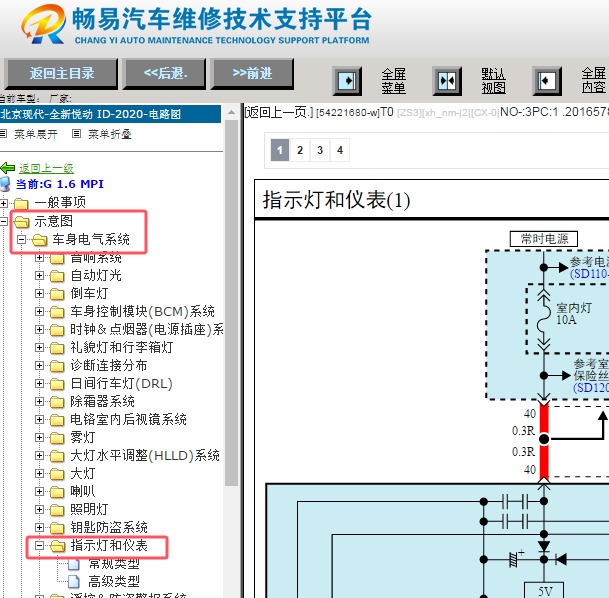Expand the 自动灯光 tree node
This screenshot has width=609, height=598.
pos(39,276)
